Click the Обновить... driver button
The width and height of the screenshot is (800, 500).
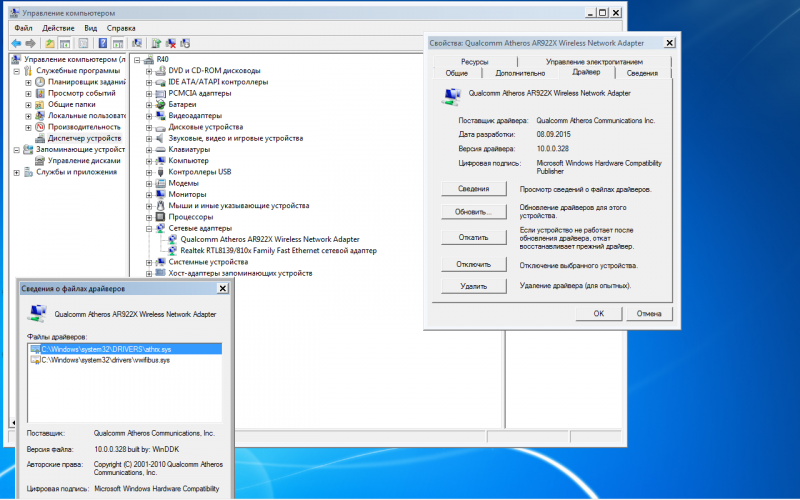[474, 212]
